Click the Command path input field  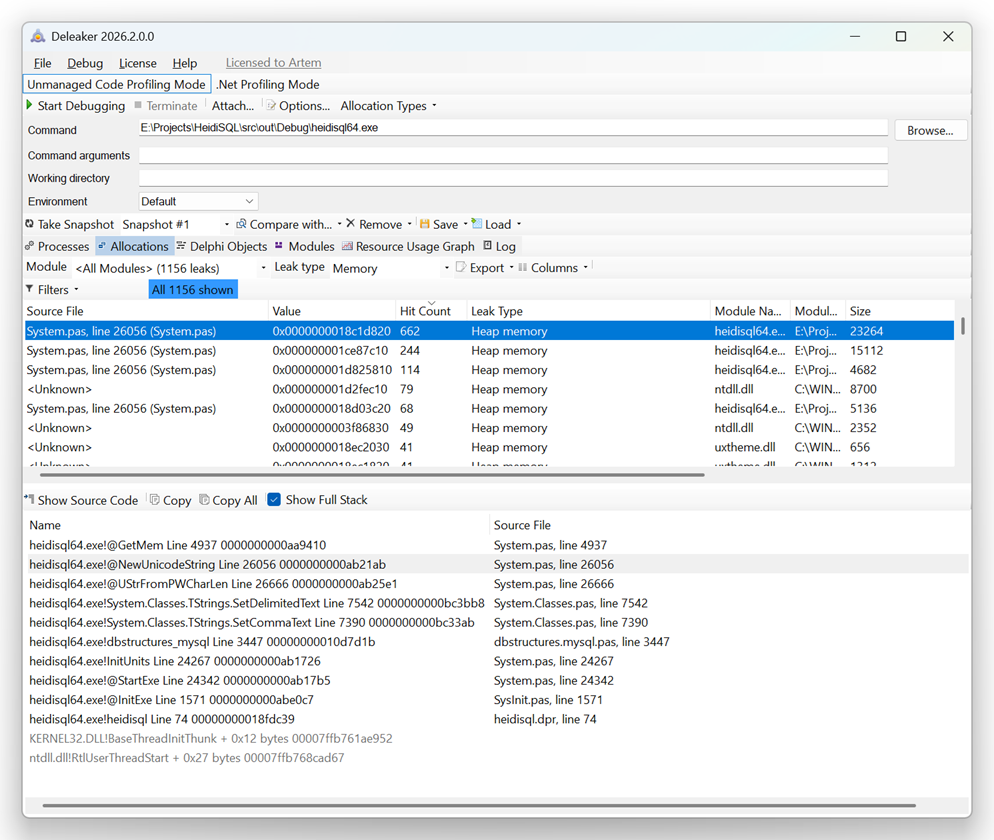coord(513,127)
